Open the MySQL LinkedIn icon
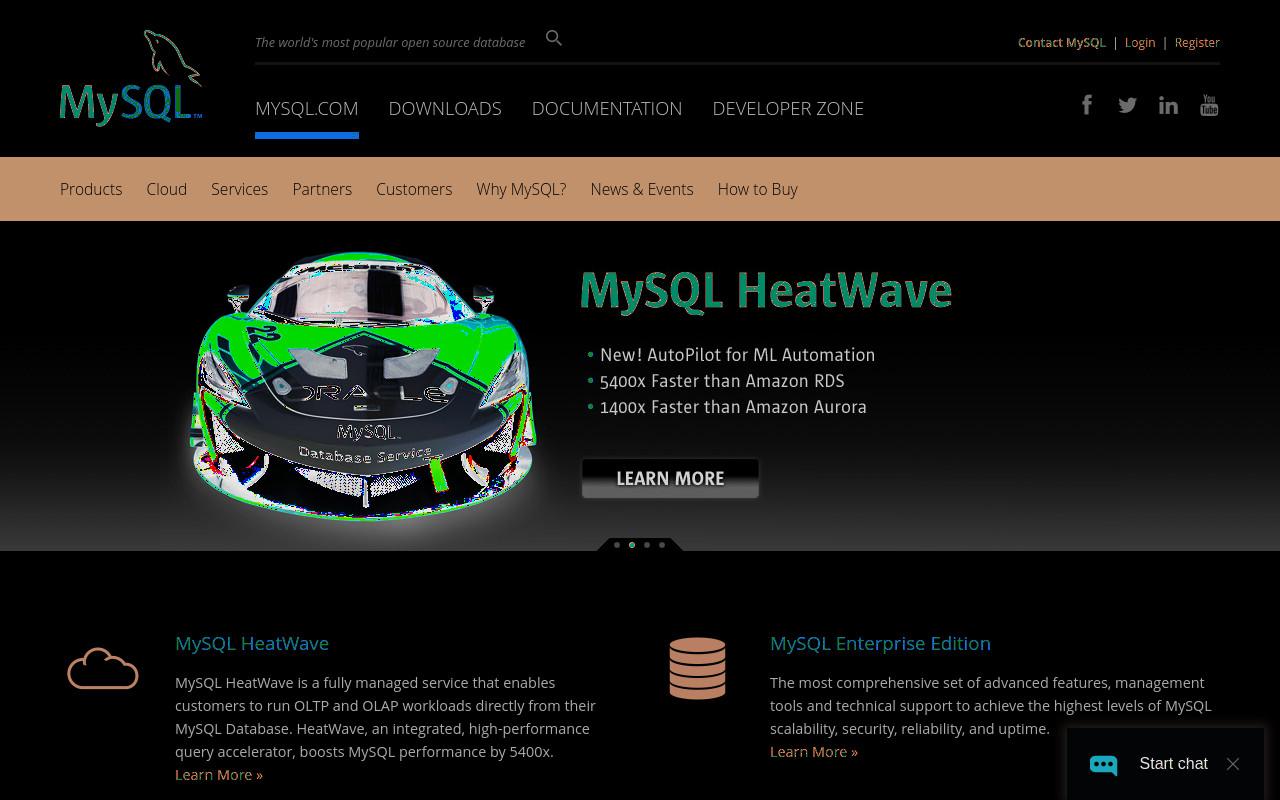1280x800 pixels. [1168, 105]
